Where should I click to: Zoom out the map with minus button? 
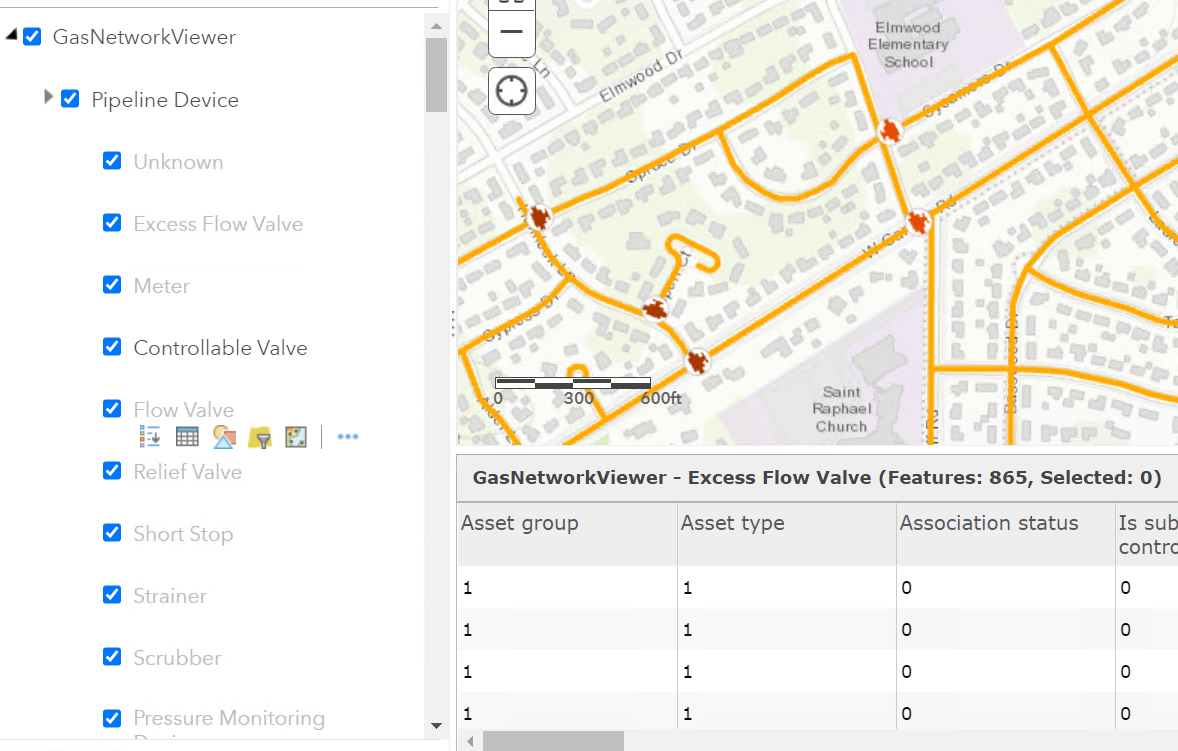(511, 32)
